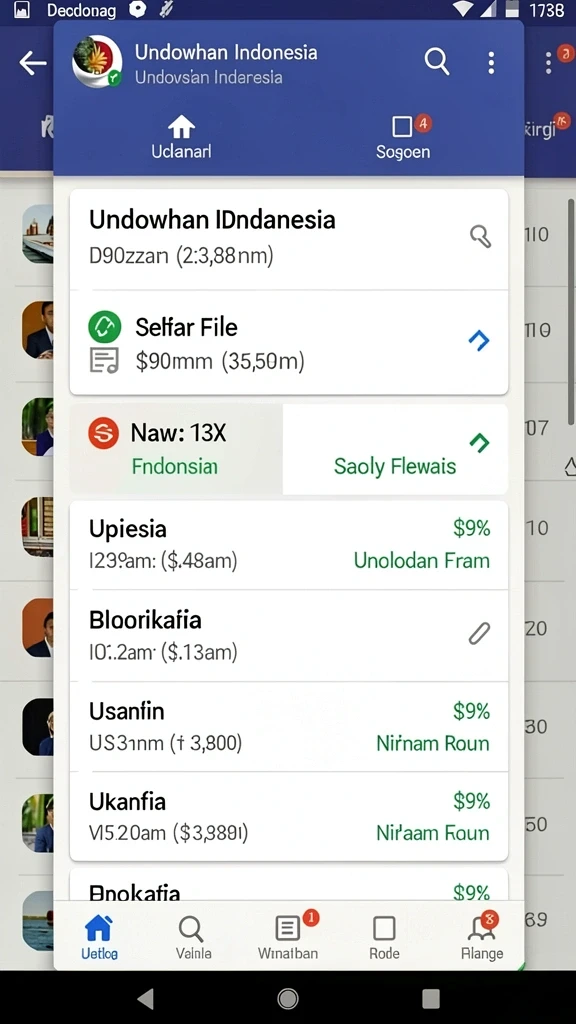Go back with the header back arrow
This screenshot has width=576, height=1024.
coord(33,63)
